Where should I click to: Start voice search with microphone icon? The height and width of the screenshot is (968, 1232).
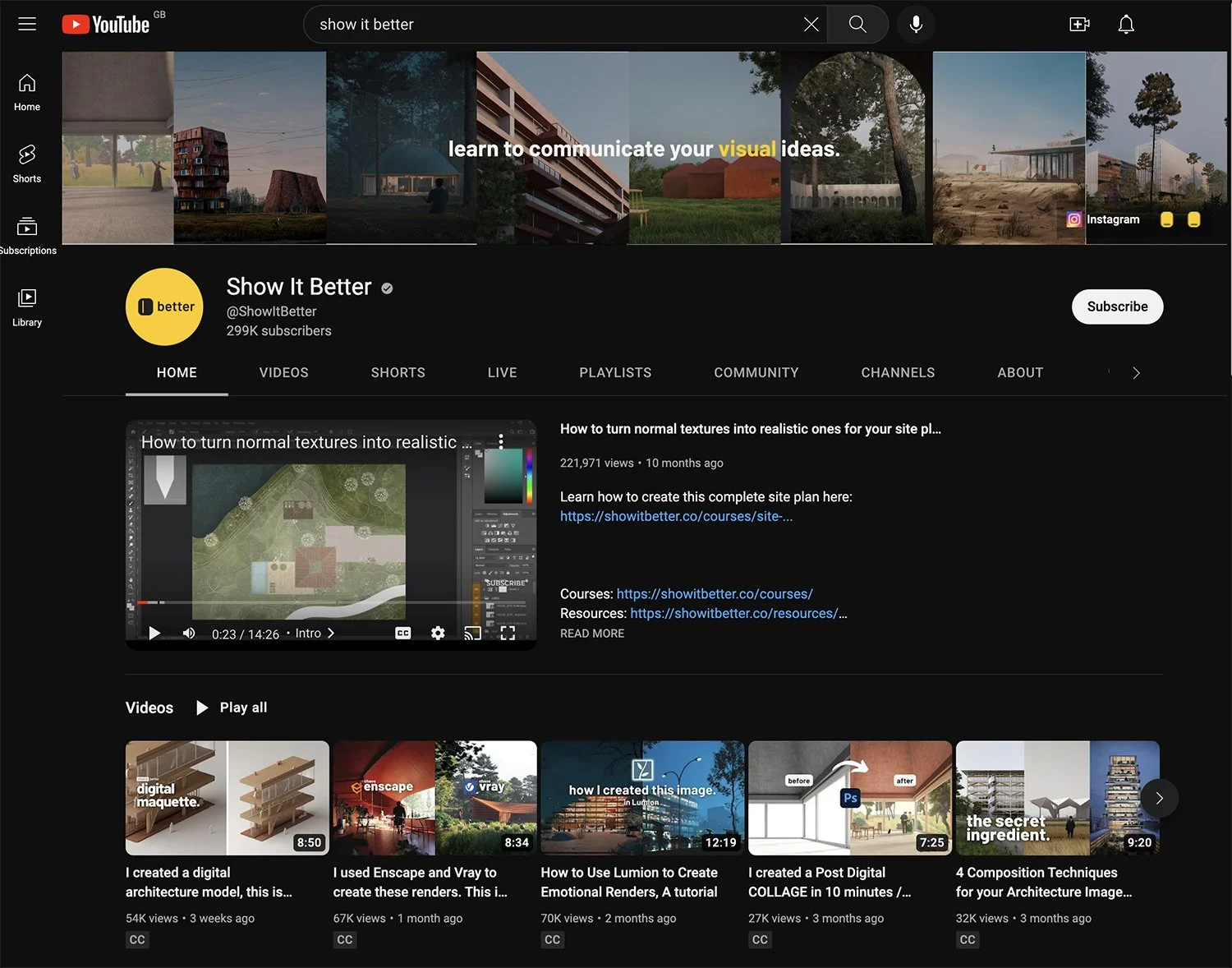pyautogui.click(x=916, y=25)
